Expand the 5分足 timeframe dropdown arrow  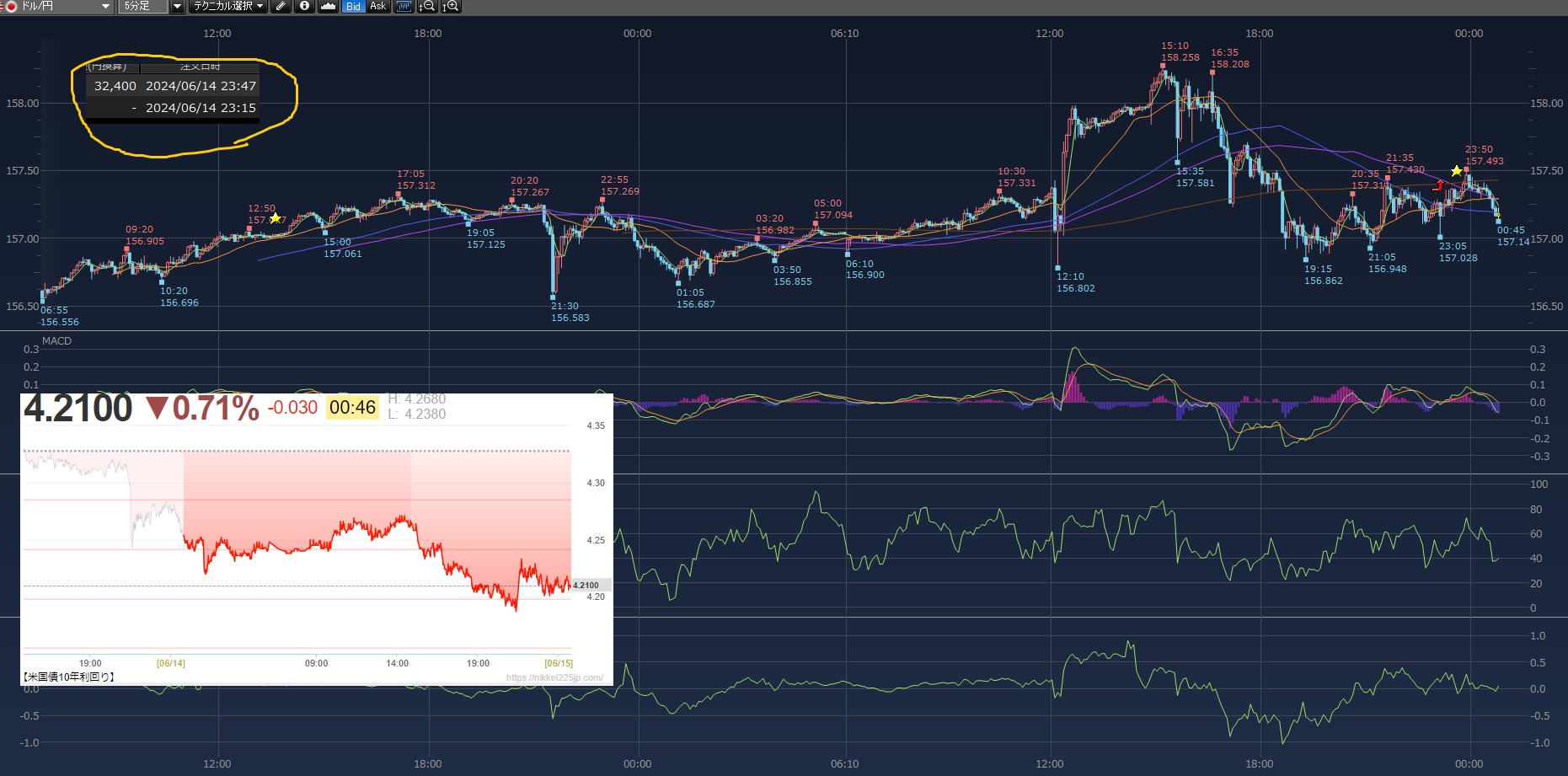click(x=177, y=7)
